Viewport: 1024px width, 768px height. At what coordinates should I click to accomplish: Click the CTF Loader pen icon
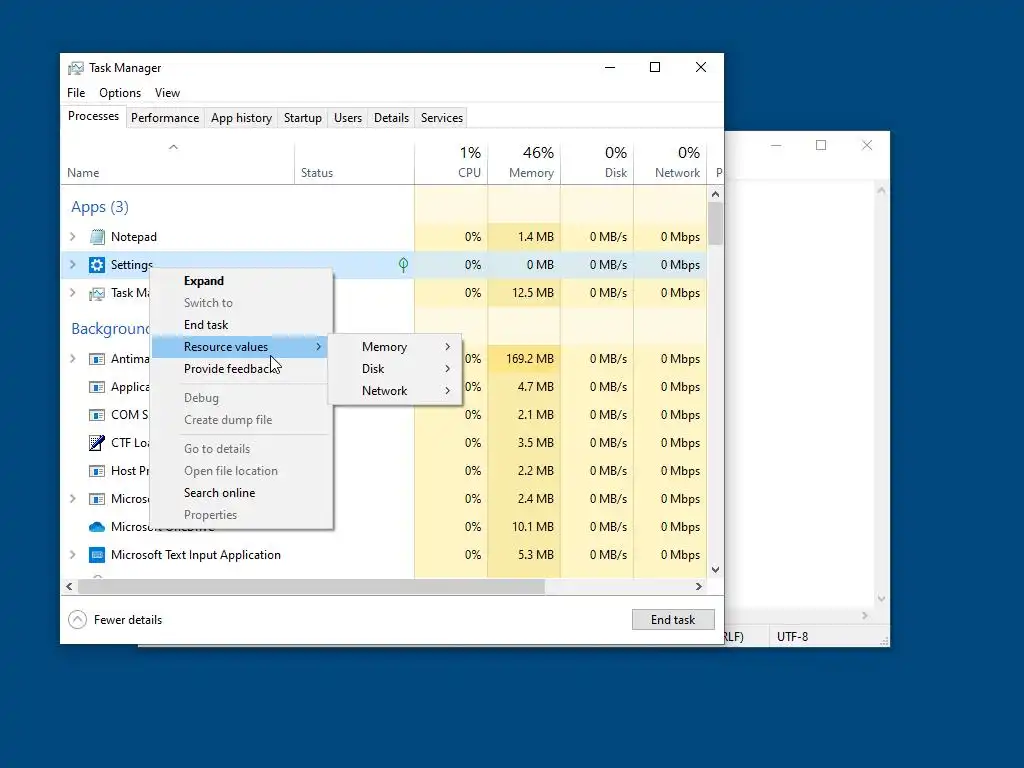point(97,443)
